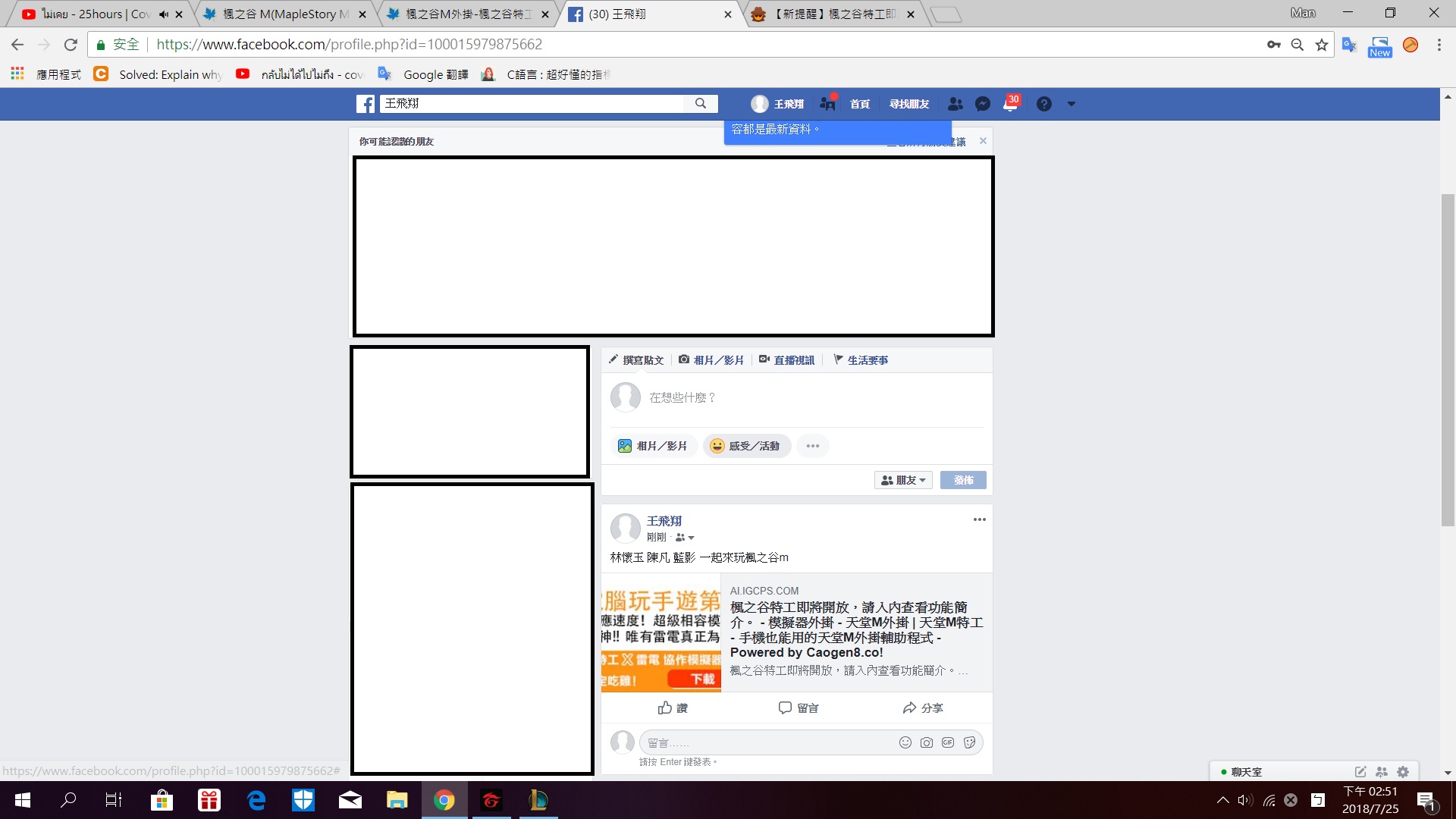Click the friend requests icon
The image size is (1456, 819).
(x=955, y=104)
